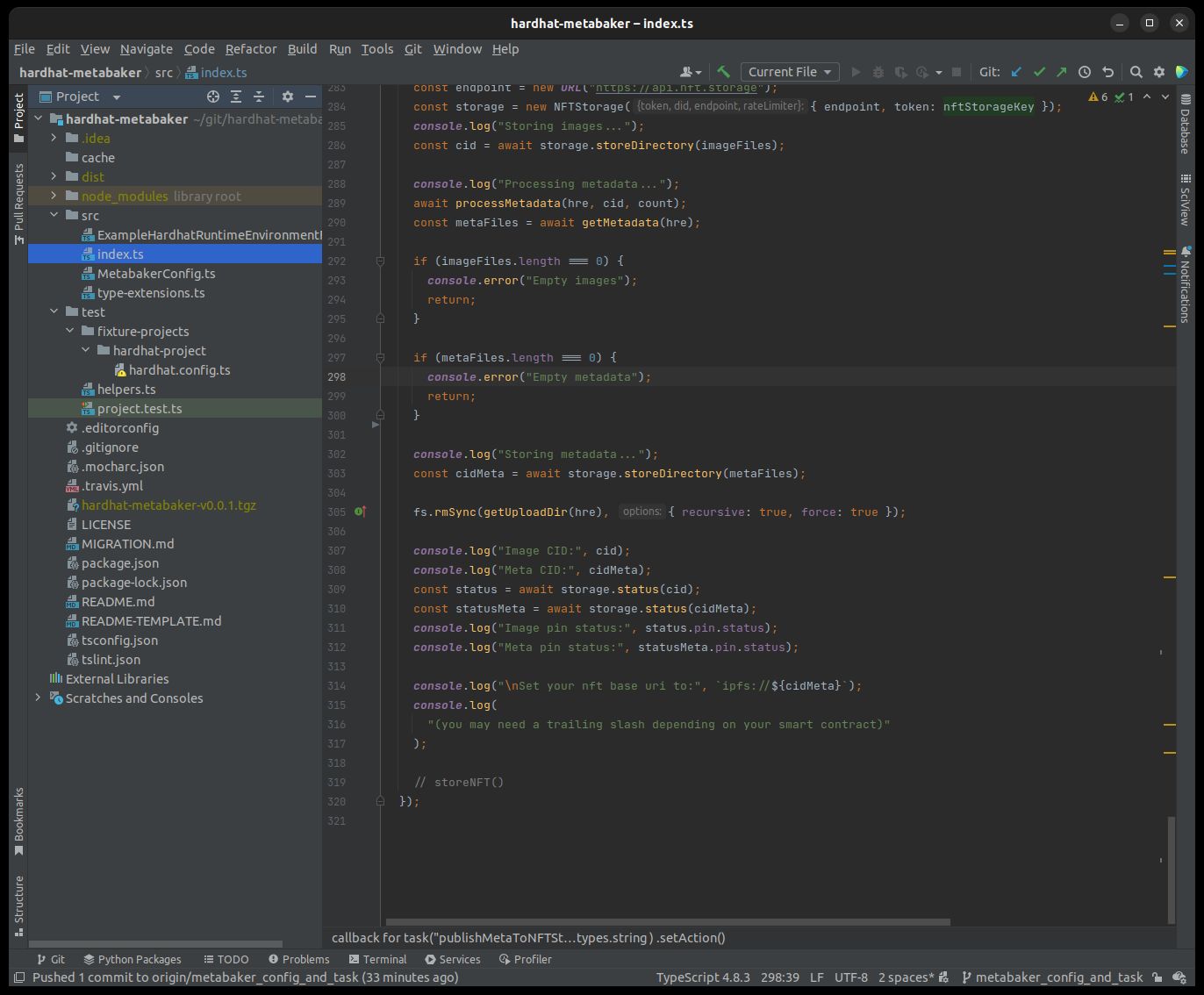Screen dimensions: 1204x995
Task: Click the line 298:39 position widget
Action: pyautogui.click(x=779, y=977)
